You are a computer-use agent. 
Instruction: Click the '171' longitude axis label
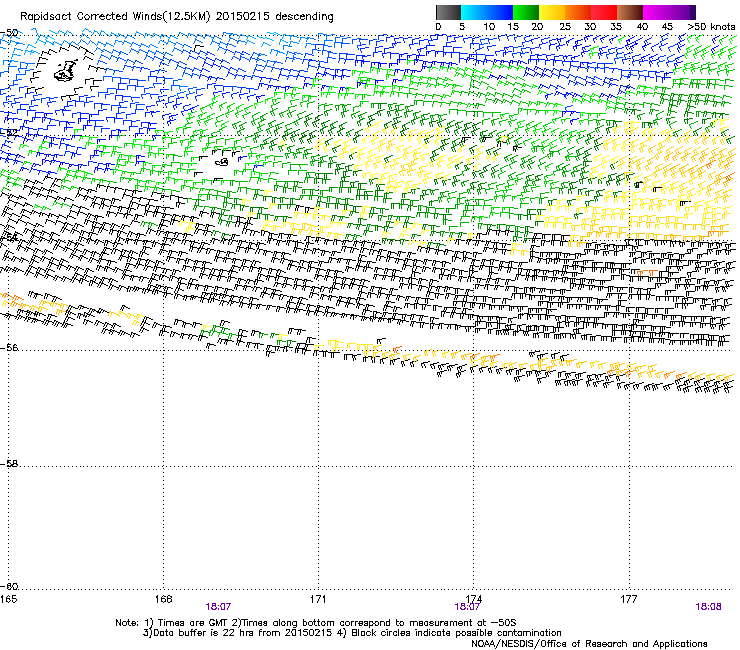pyautogui.click(x=318, y=599)
